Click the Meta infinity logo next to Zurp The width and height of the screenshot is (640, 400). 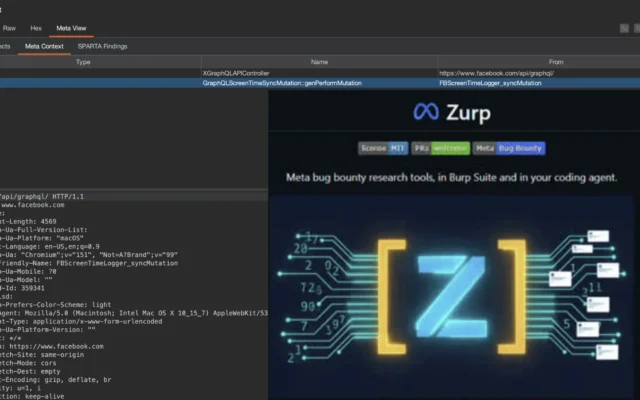click(x=426, y=112)
